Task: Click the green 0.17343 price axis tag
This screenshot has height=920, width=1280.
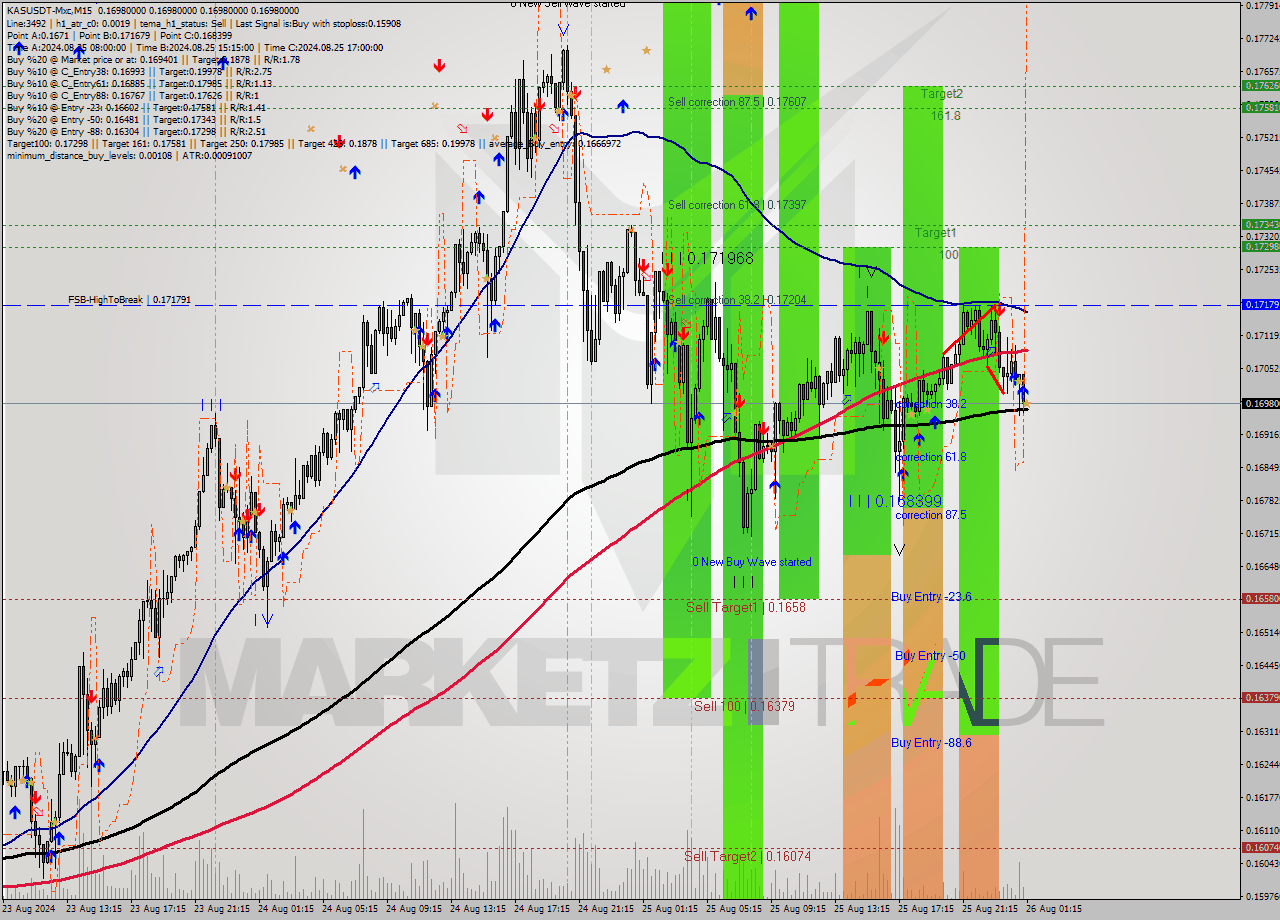Action: 1259,225
